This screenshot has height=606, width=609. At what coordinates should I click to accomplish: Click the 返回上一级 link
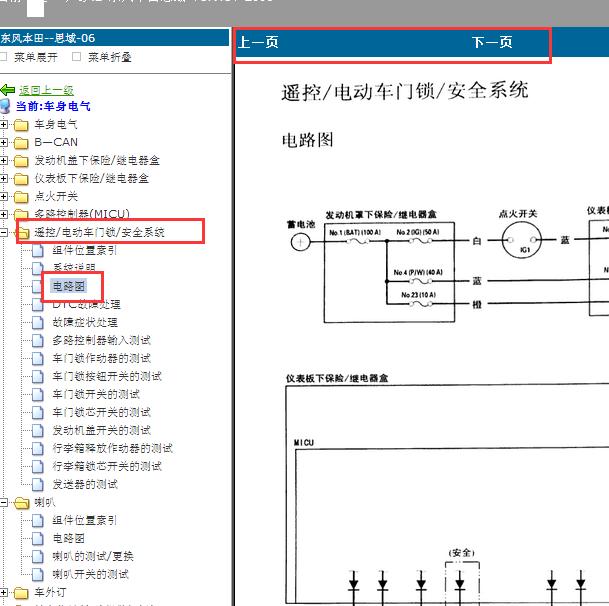[x=46, y=91]
